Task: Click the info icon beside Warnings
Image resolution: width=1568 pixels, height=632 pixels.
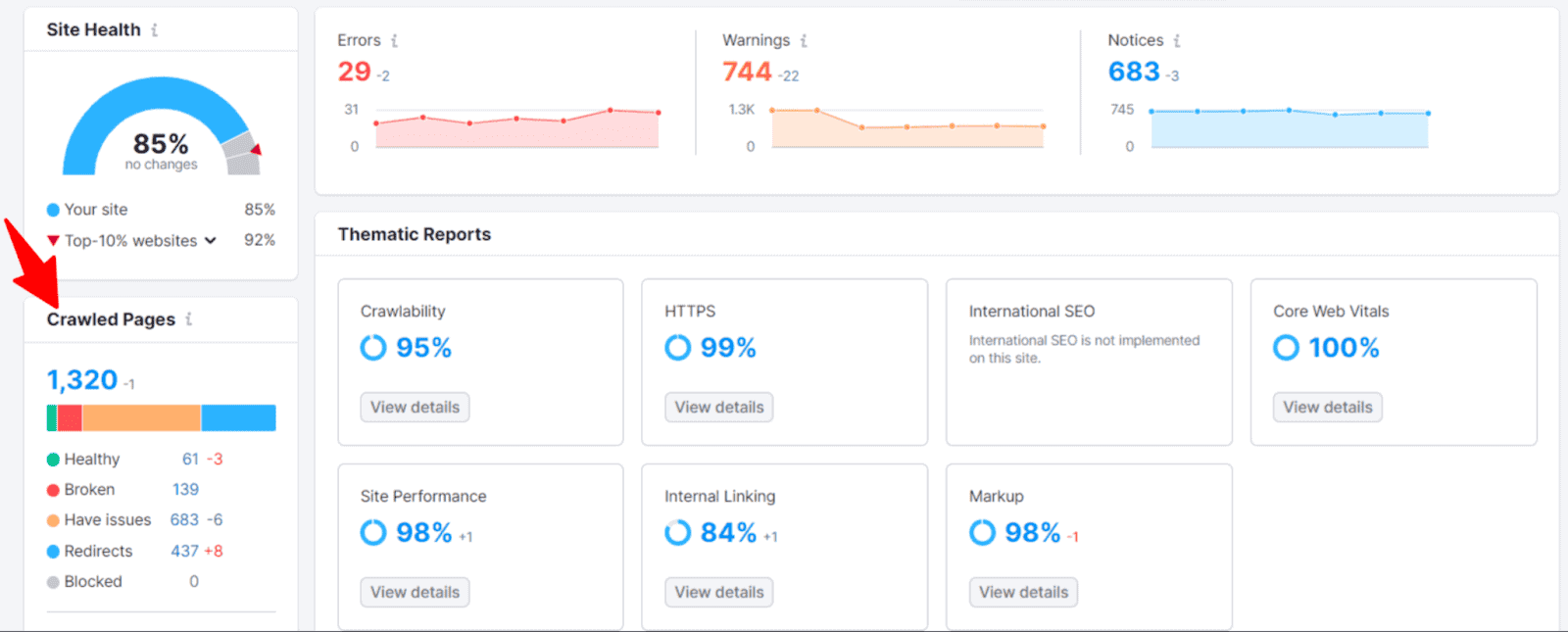Action: click(x=804, y=41)
